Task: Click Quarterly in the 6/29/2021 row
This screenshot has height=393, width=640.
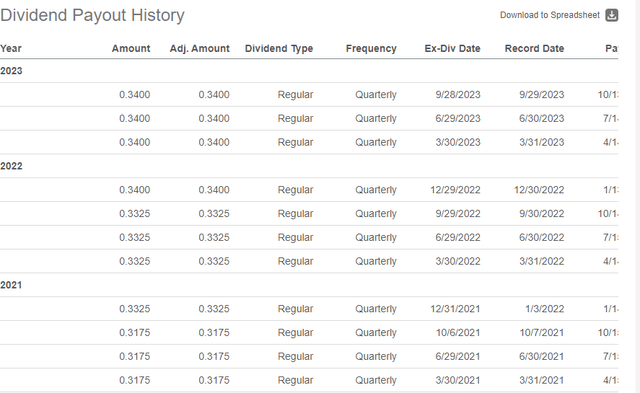Action: click(376, 357)
